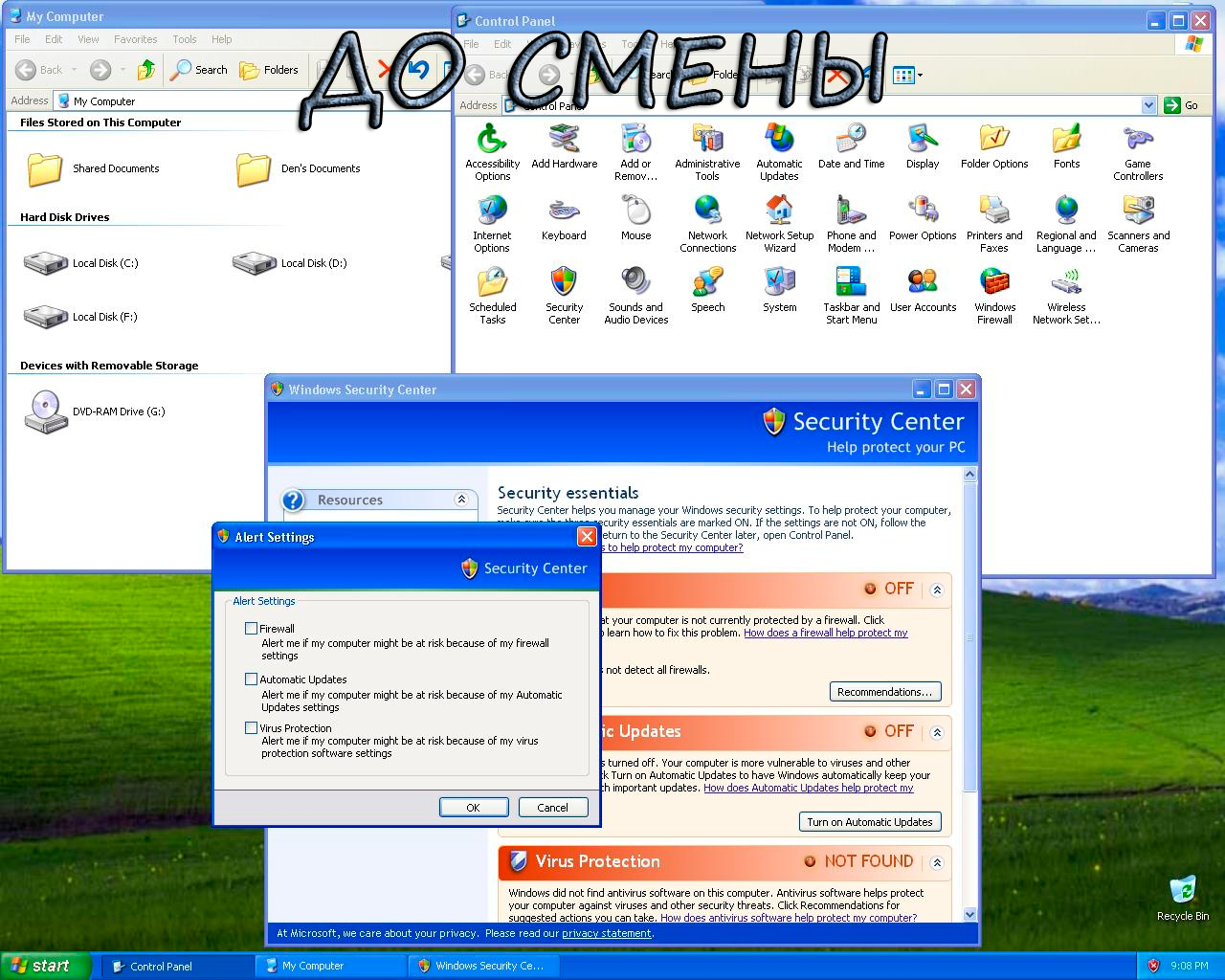The height and width of the screenshot is (980, 1225).
Task: Open Windows Firewall icon
Action: click(x=994, y=296)
